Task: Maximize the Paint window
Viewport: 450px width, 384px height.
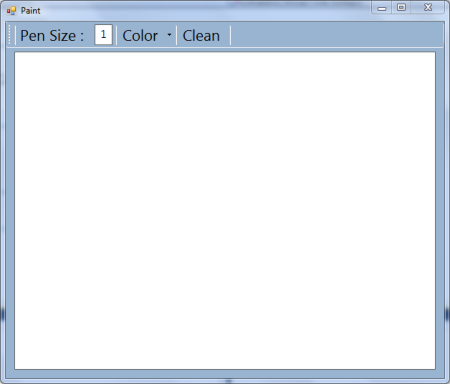Action: tap(401, 7)
